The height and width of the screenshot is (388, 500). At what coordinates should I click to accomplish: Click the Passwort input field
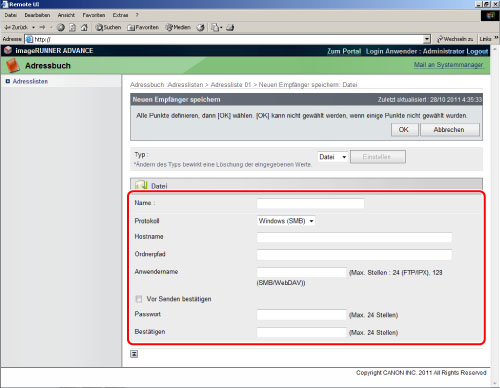(x=302, y=315)
